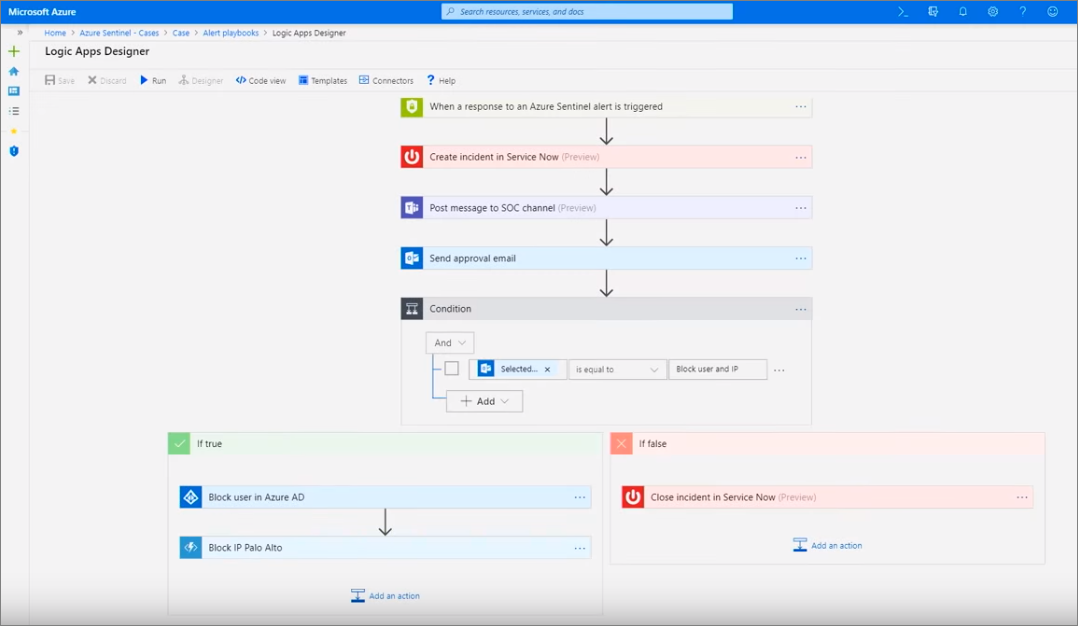Open the 'is equal to' operator dropdown

[617, 370]
